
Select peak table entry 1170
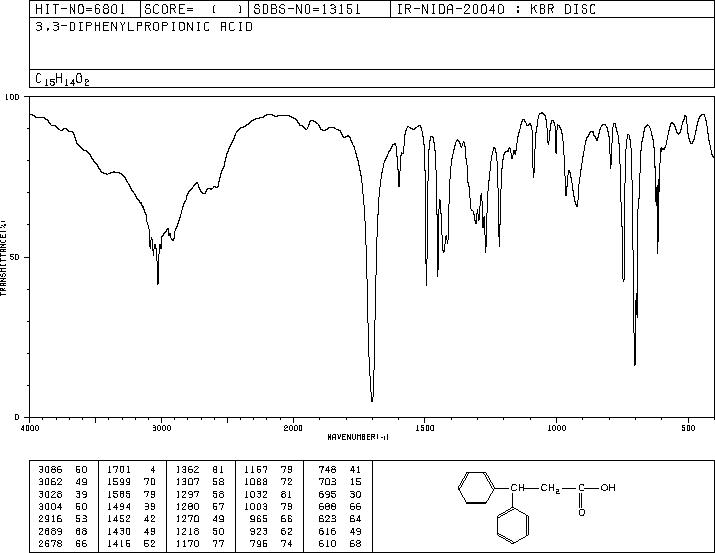(200, 544)
